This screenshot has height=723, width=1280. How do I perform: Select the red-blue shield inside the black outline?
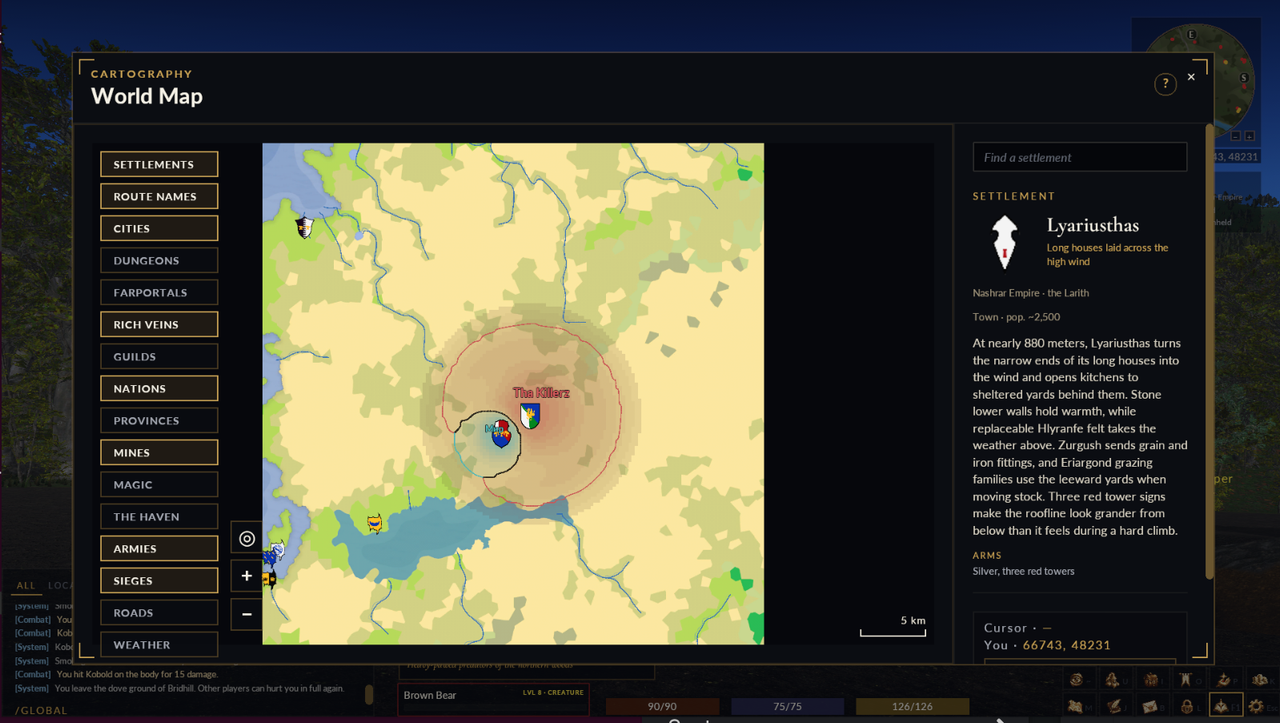[x=501, y=432]
